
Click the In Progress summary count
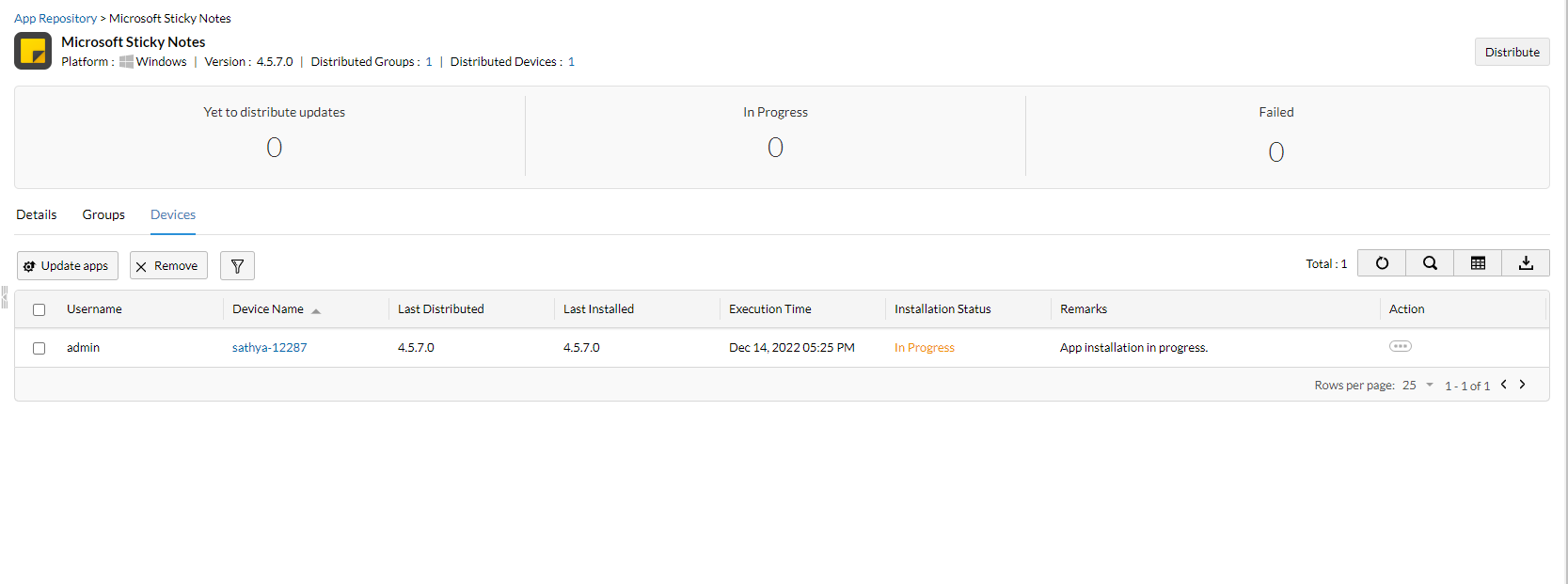[x=775, y=147]
